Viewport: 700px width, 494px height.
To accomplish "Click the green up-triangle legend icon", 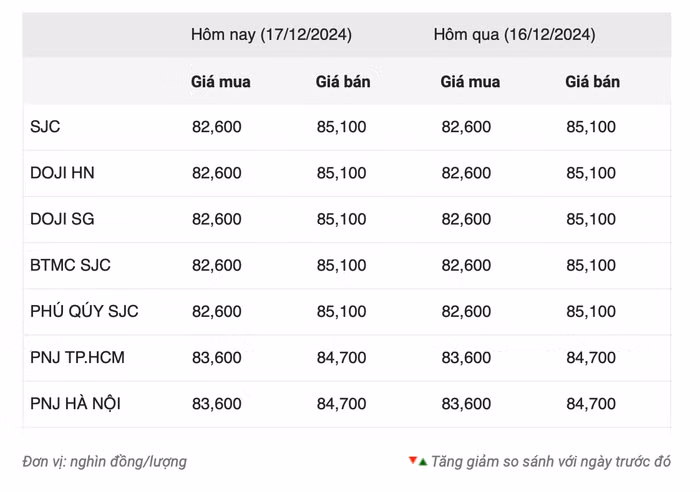I will (x=423, y=461).
